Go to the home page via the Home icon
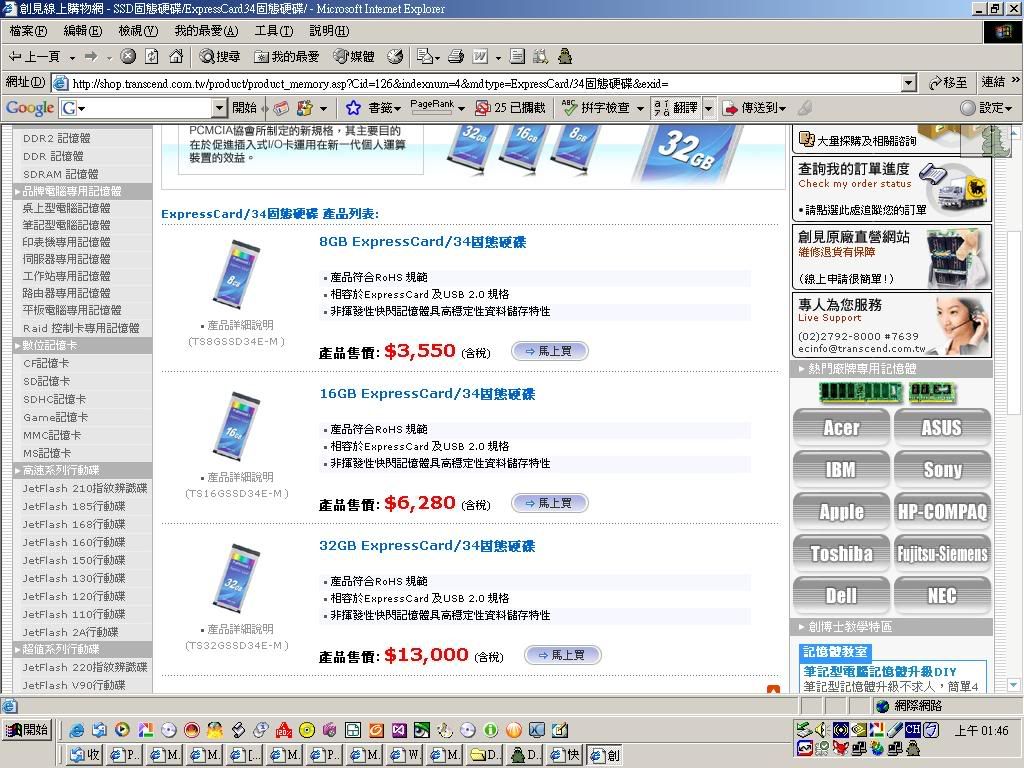The height and width of the screenshot is (768, 1024). click(176, 57)
